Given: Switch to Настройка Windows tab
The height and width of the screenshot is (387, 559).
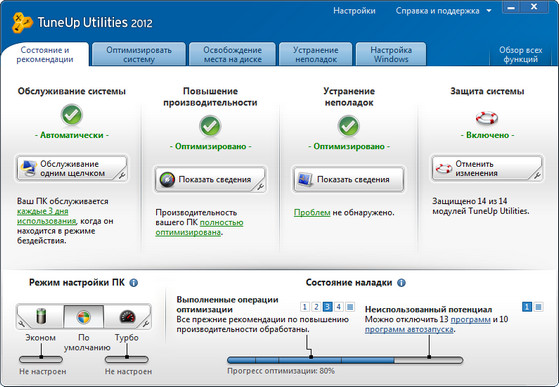Looking at the screenshot, I should coord(391,55).
